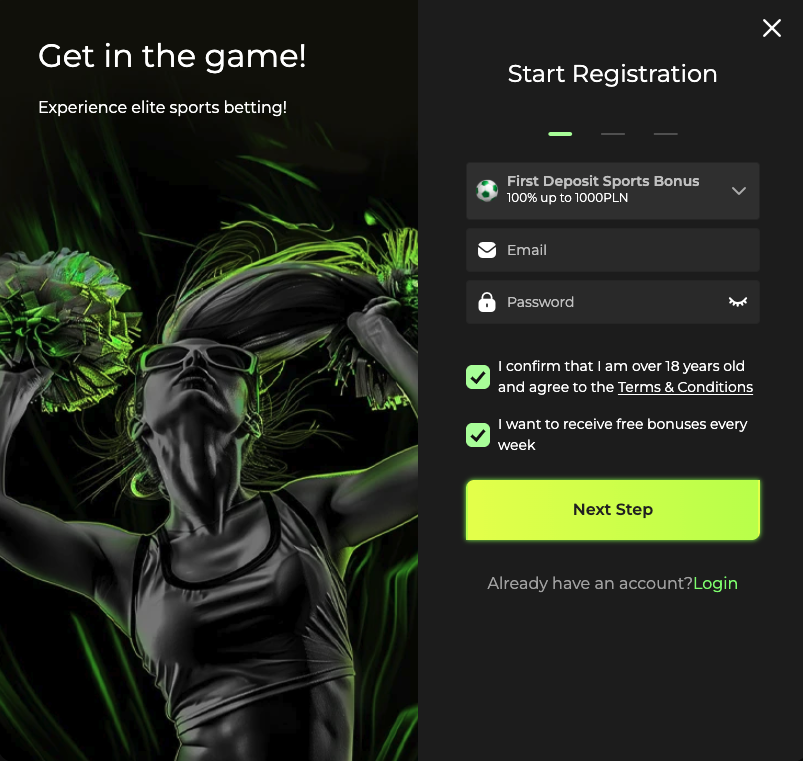The height and width of the screenshot is (761, 803).
Task: Click the envelope icon in the Email field
Action: [x=487, y=250]
